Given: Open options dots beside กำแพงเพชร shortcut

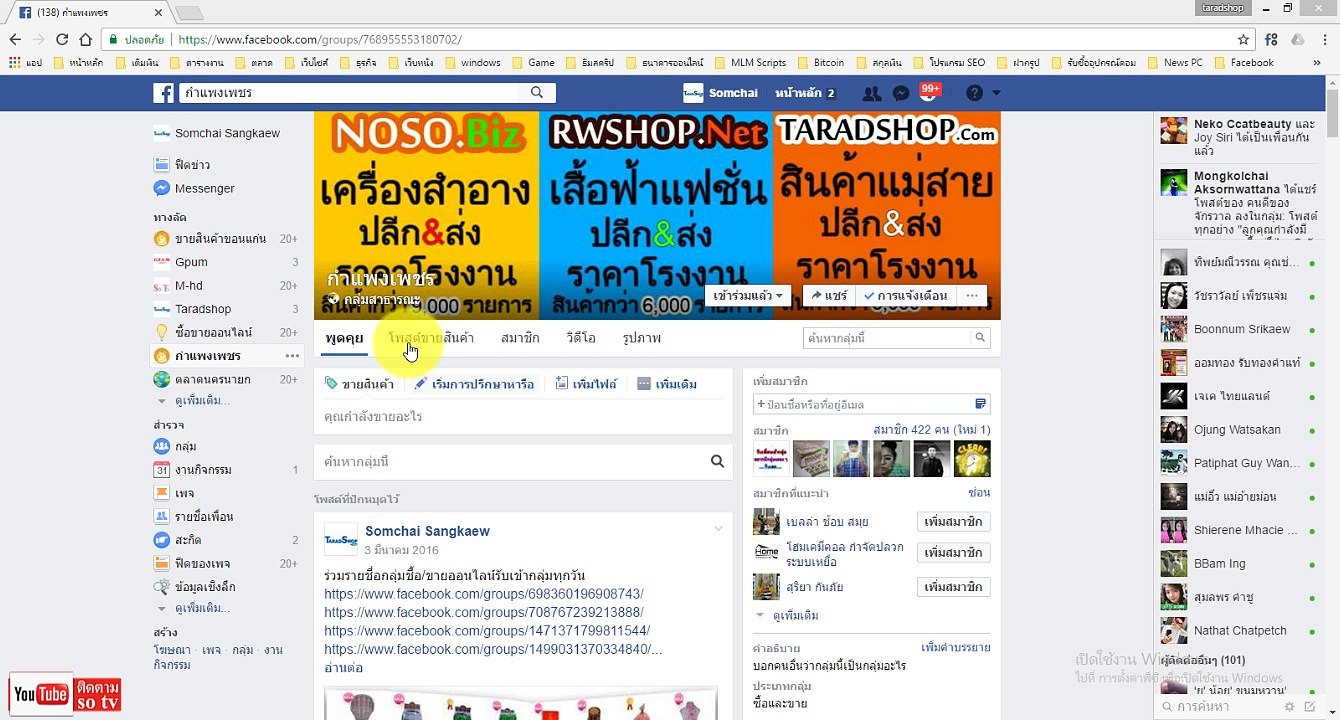Looking at the screenshot, I should [x=292, y=356].
